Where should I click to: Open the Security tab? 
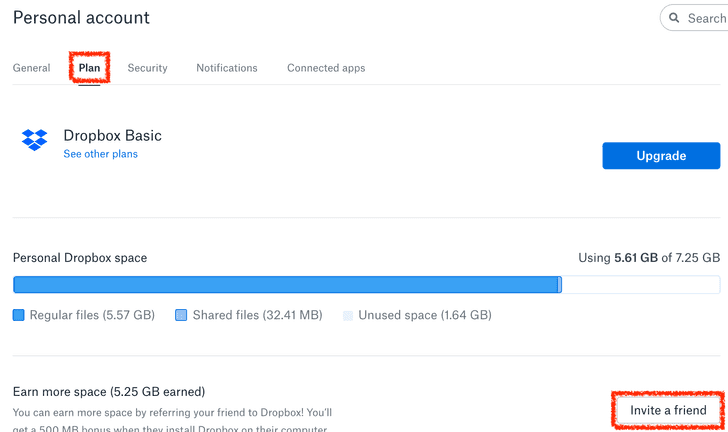pos(147,68)
